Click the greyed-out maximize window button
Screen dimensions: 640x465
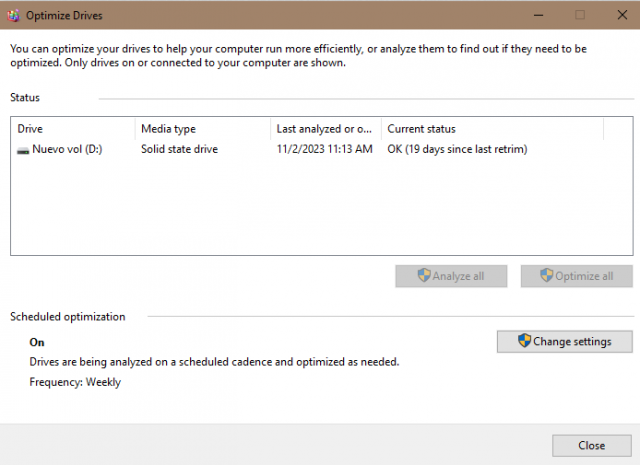coord(580,15)
